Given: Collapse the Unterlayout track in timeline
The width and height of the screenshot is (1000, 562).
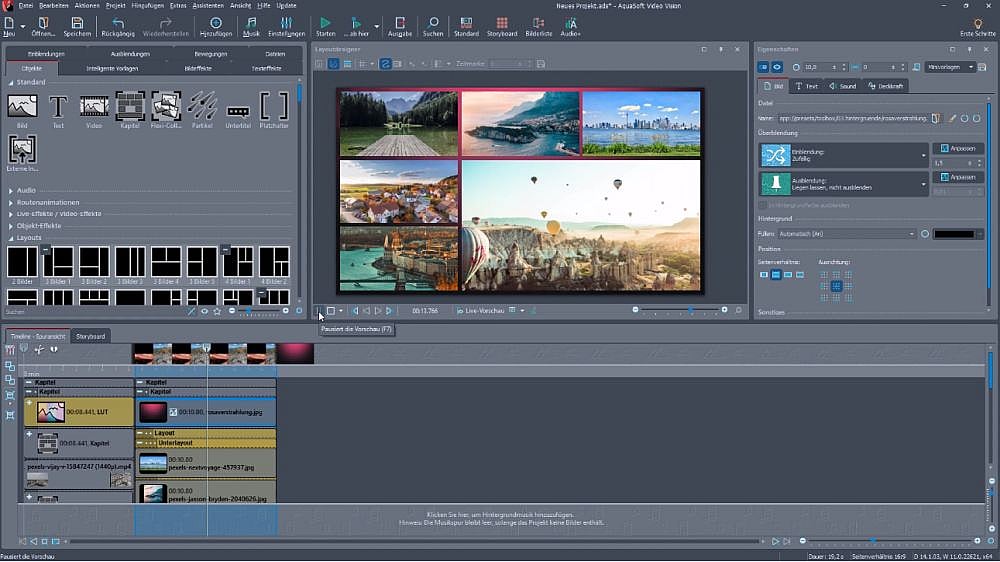Looking at the screenshot, I should (x=141, y=442).
